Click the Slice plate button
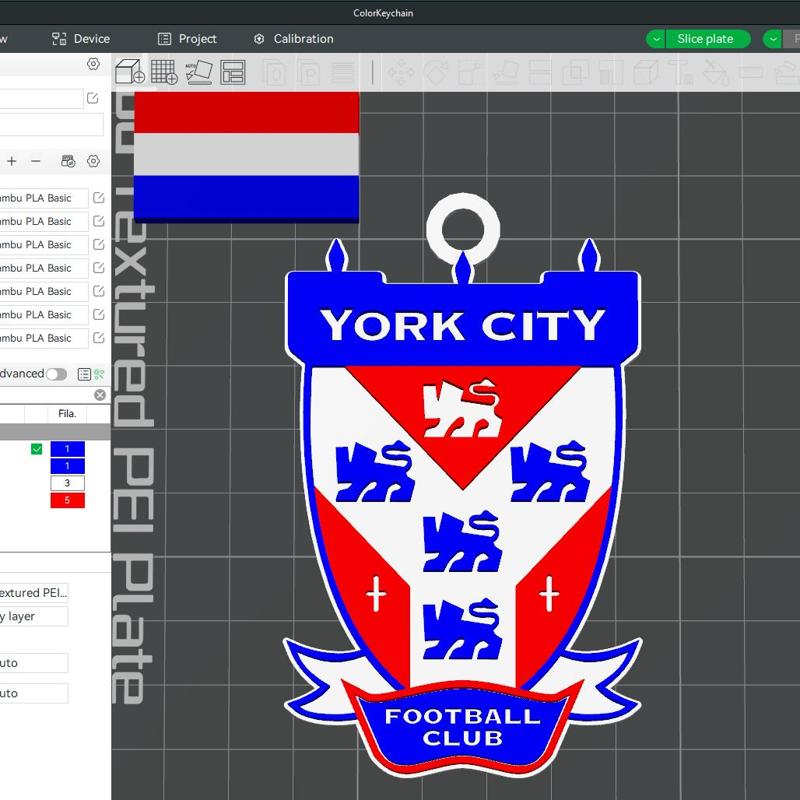Viewport: 800px width, 800px height. pos(707,39)
